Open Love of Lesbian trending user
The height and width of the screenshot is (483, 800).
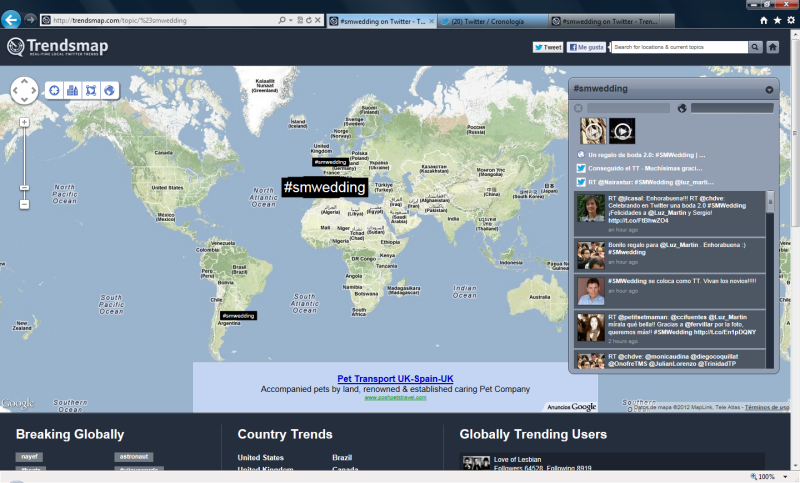(x=517, y=460)
